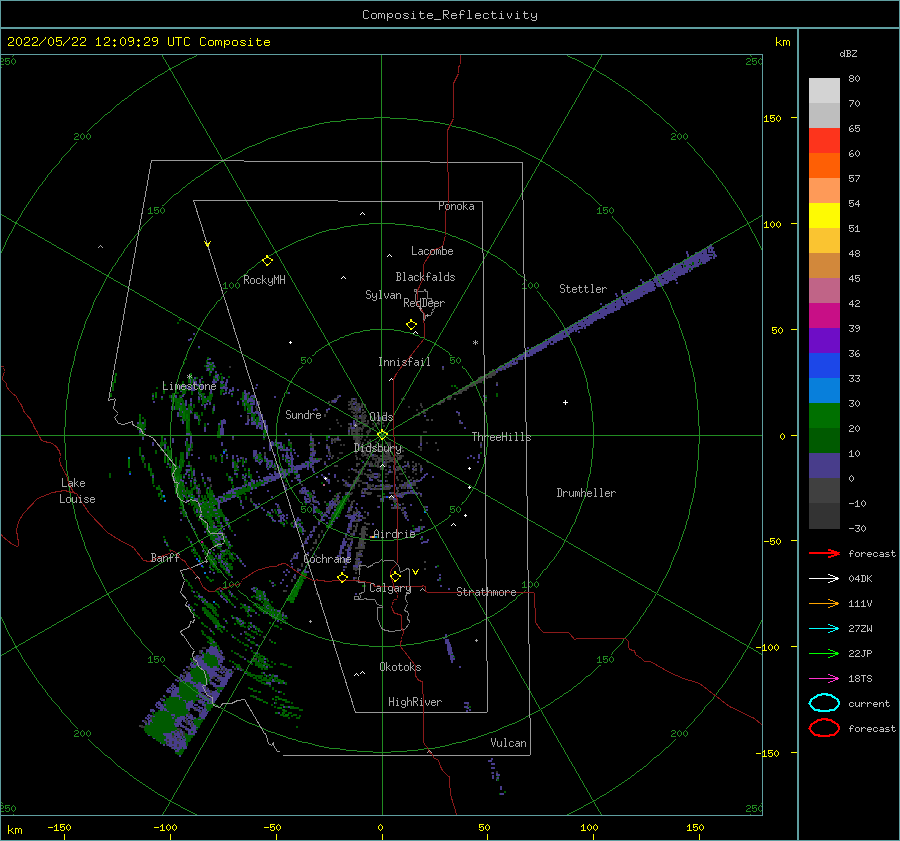Click the HighRiver label
The height and width of the screenshot is (841, 900).
click(x=415, y=702)
